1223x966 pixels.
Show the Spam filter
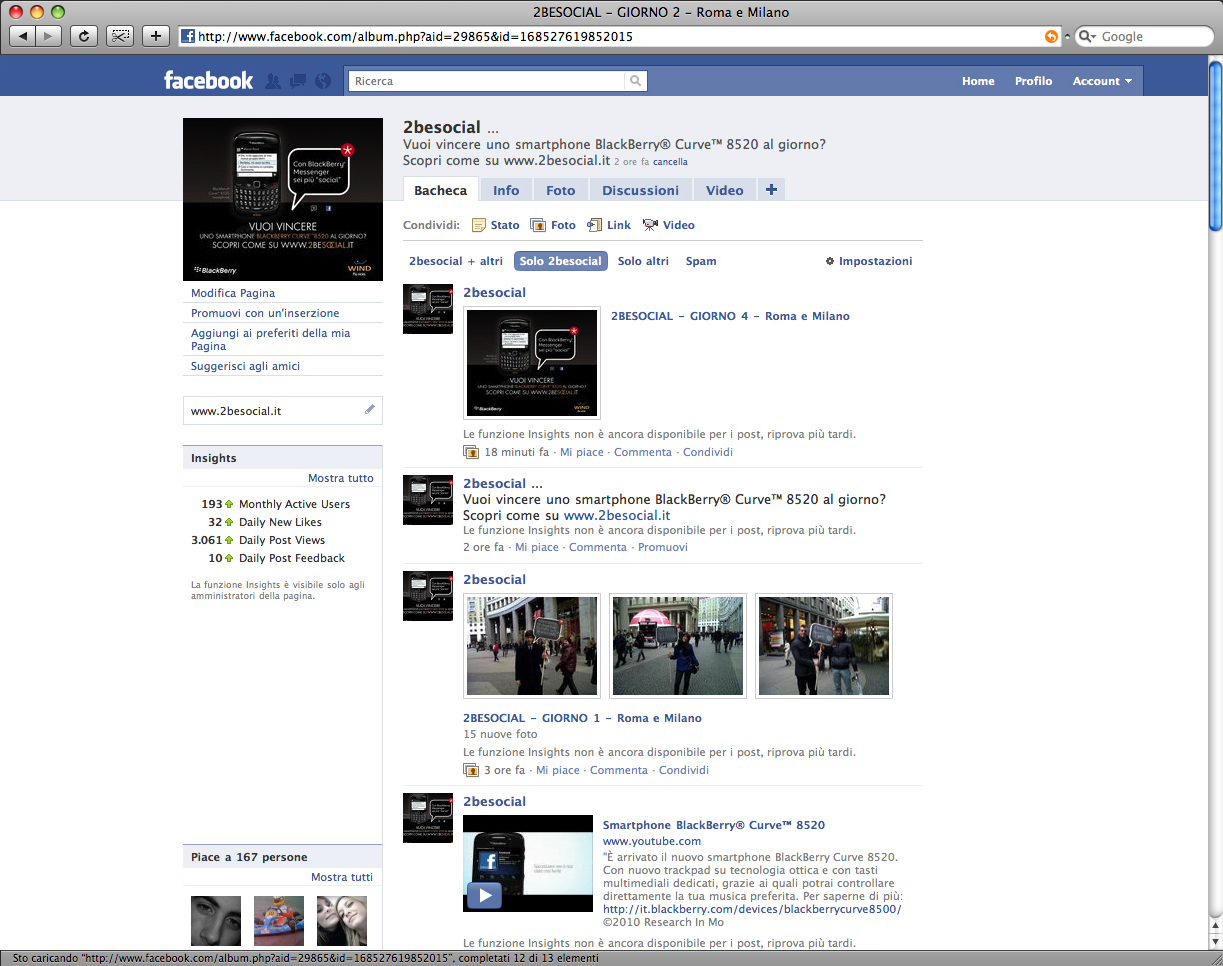(701, 261)
